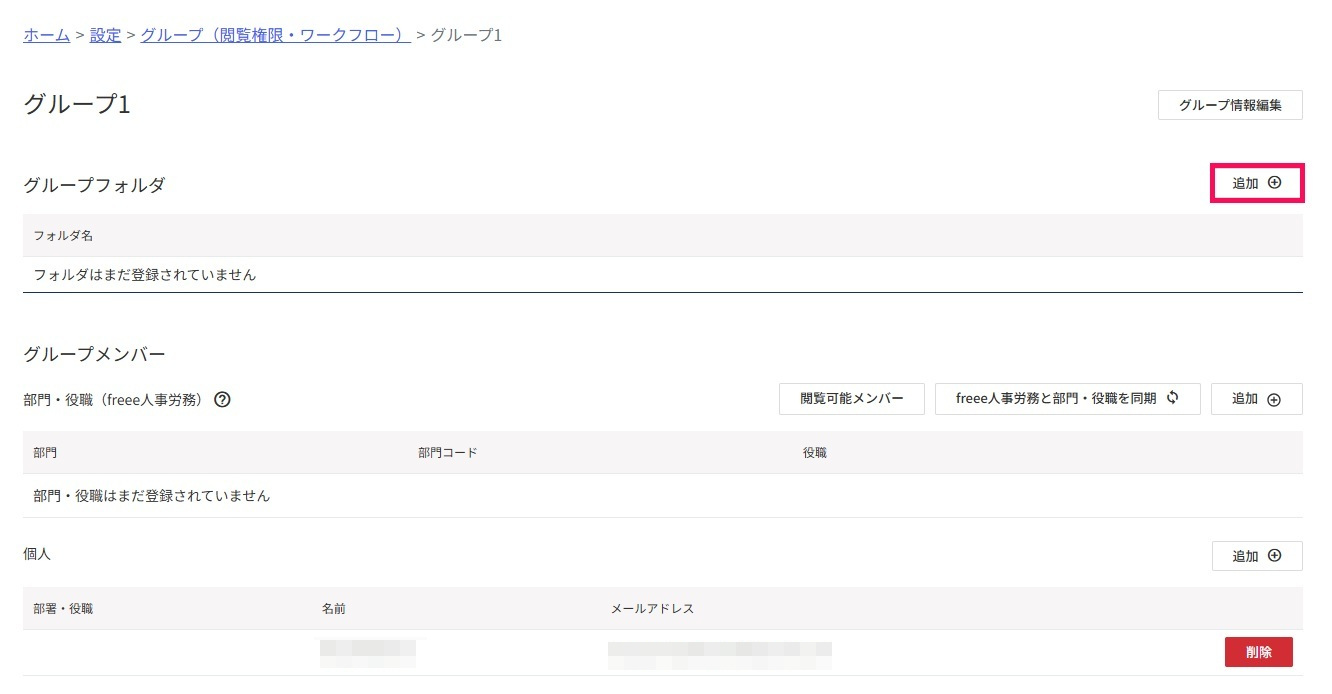The width and height of the screenshot is (1332, 694).
Task: Add an individual member with the 追加 button
Action: (x=1257, y=556)
